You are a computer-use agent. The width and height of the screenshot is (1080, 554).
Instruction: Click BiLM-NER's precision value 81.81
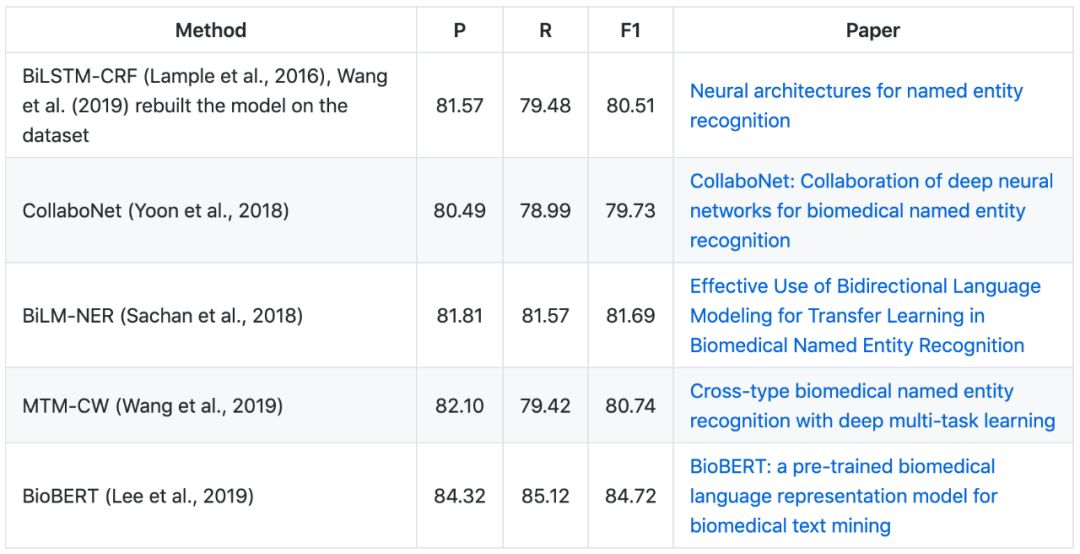pos(459,316)
